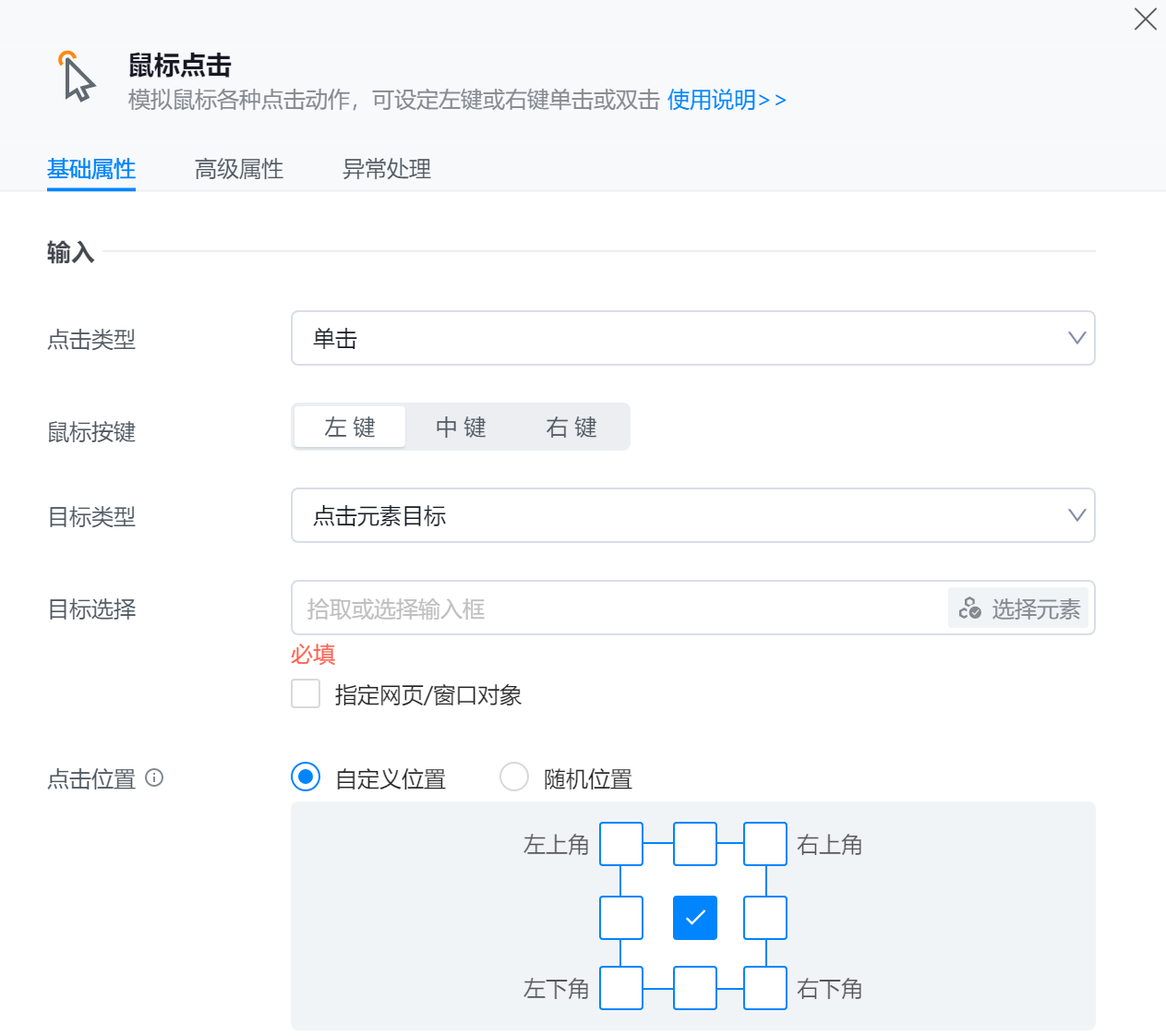Image resolution: width=1166 pixels, height=1036 pixels.
Task: Select the 左下角 position box
Action: pos(621,988)
